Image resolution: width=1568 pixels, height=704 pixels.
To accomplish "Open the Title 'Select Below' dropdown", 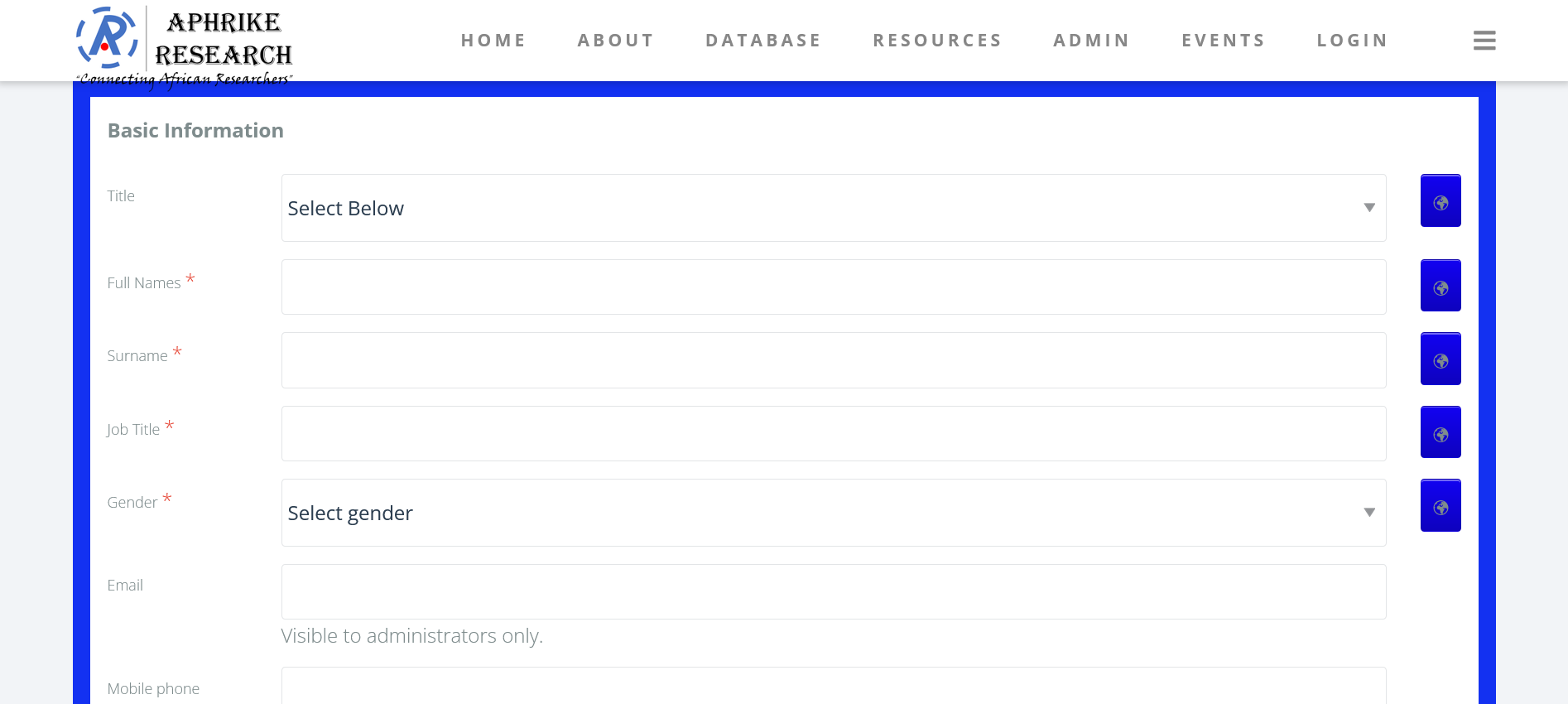I will point(834,208).
